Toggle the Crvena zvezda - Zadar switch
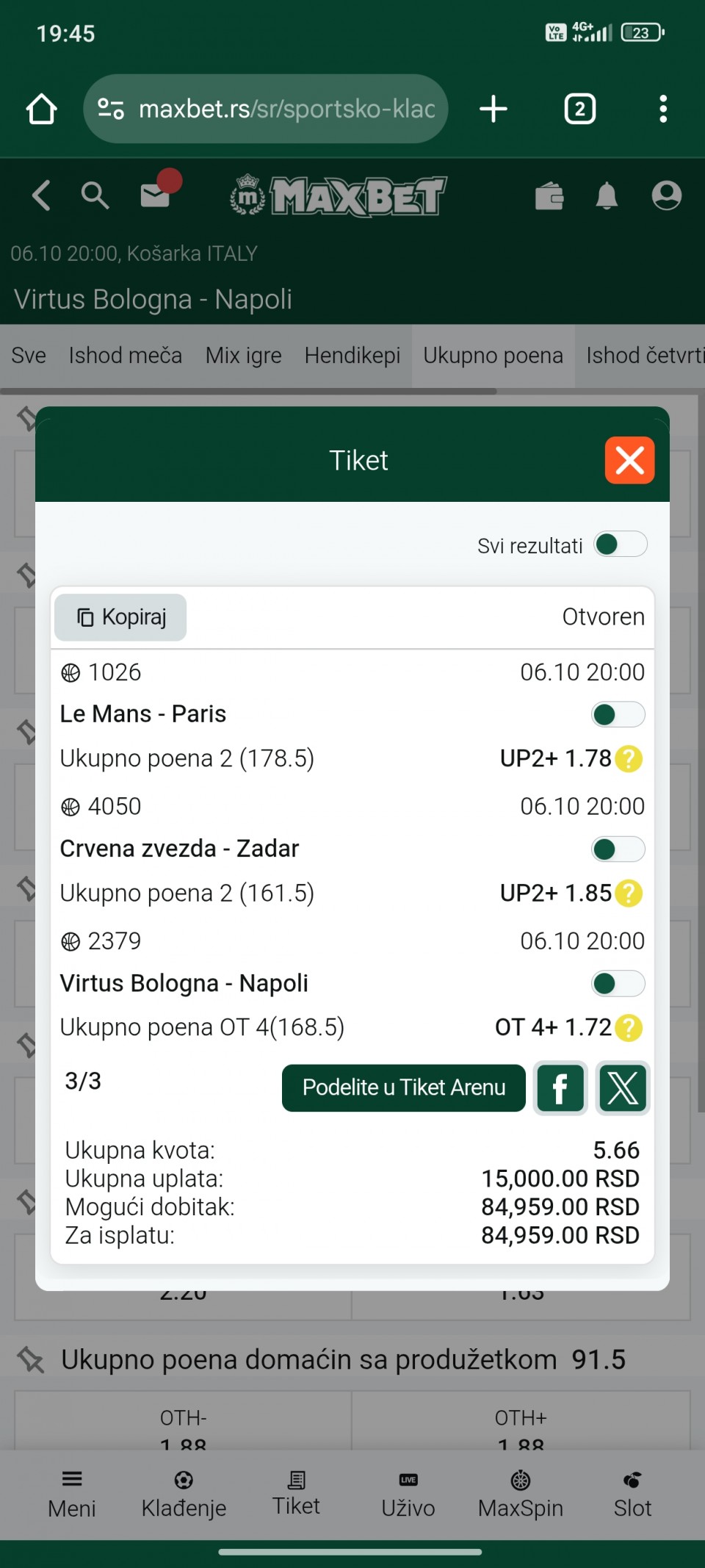The height and width of the screenshot is (1568, 705). [x=618, y=849]
